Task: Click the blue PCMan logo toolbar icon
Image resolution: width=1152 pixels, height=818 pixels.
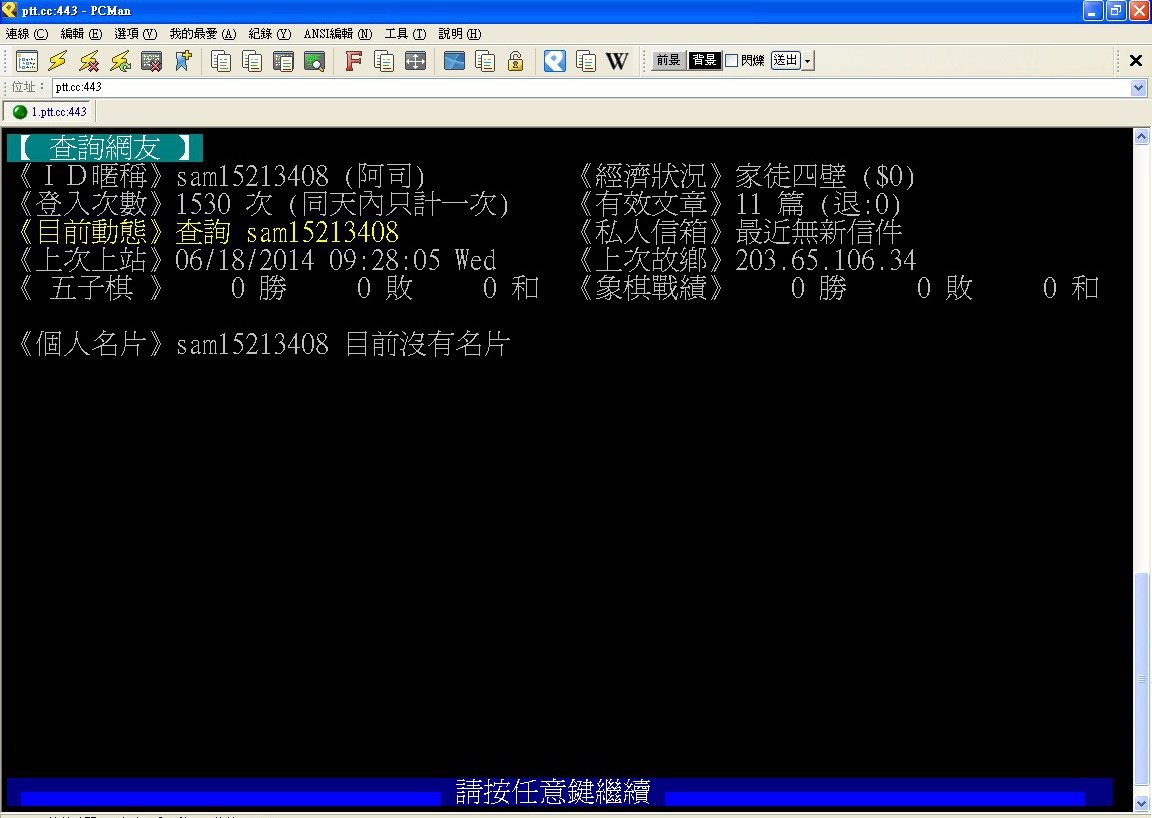Action: click(x=555, y=61)
